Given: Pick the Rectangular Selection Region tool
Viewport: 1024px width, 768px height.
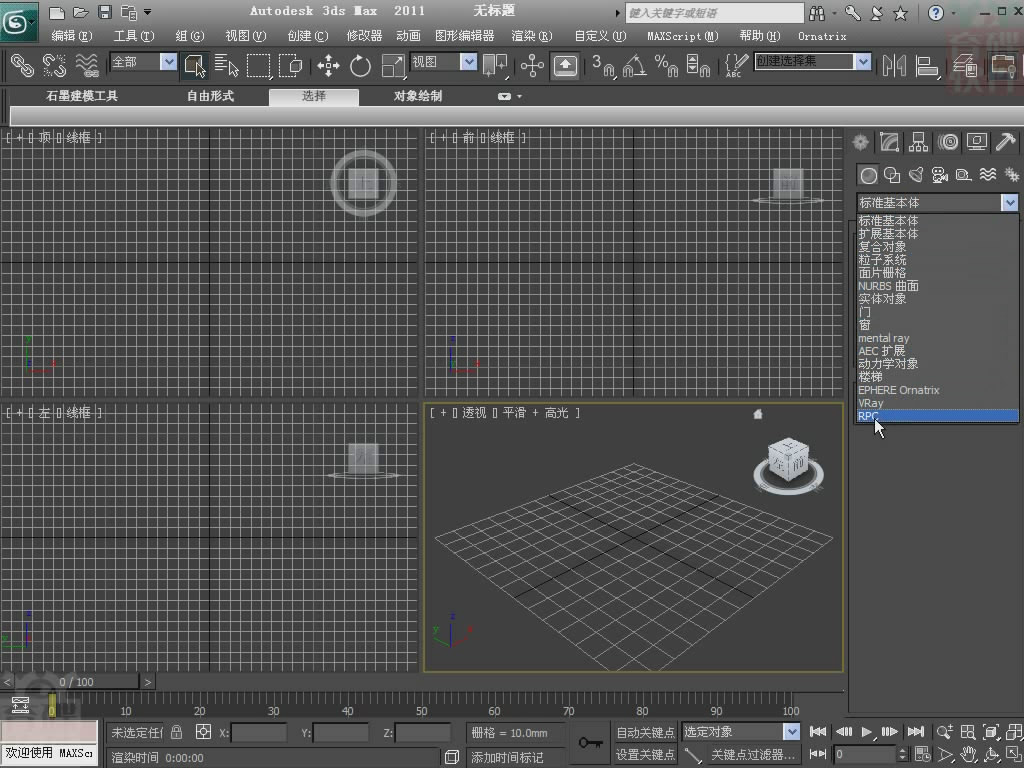Looking at the screenshot, I should point(258,65).
